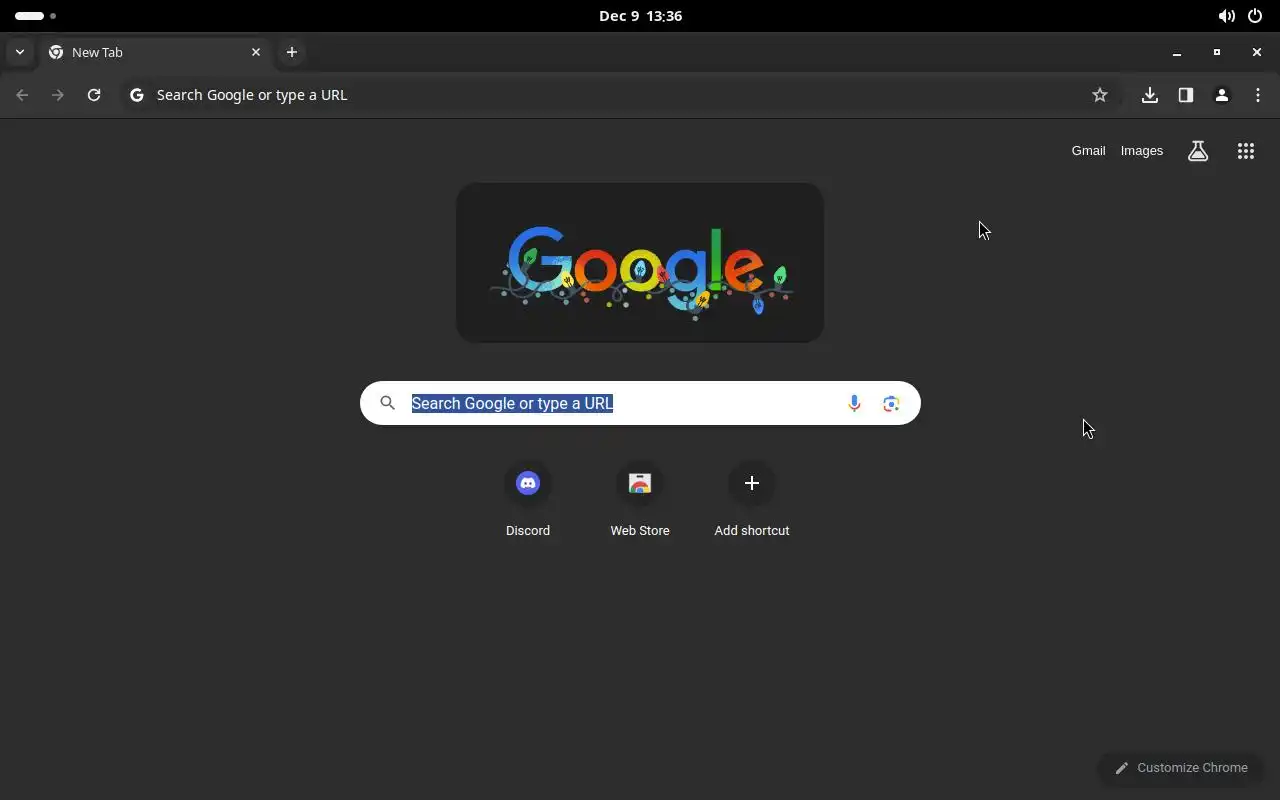Image resolution: width=1280 pixels, height=800 pixels.
Task: Open a new tab with plus button
Action: 292,52
